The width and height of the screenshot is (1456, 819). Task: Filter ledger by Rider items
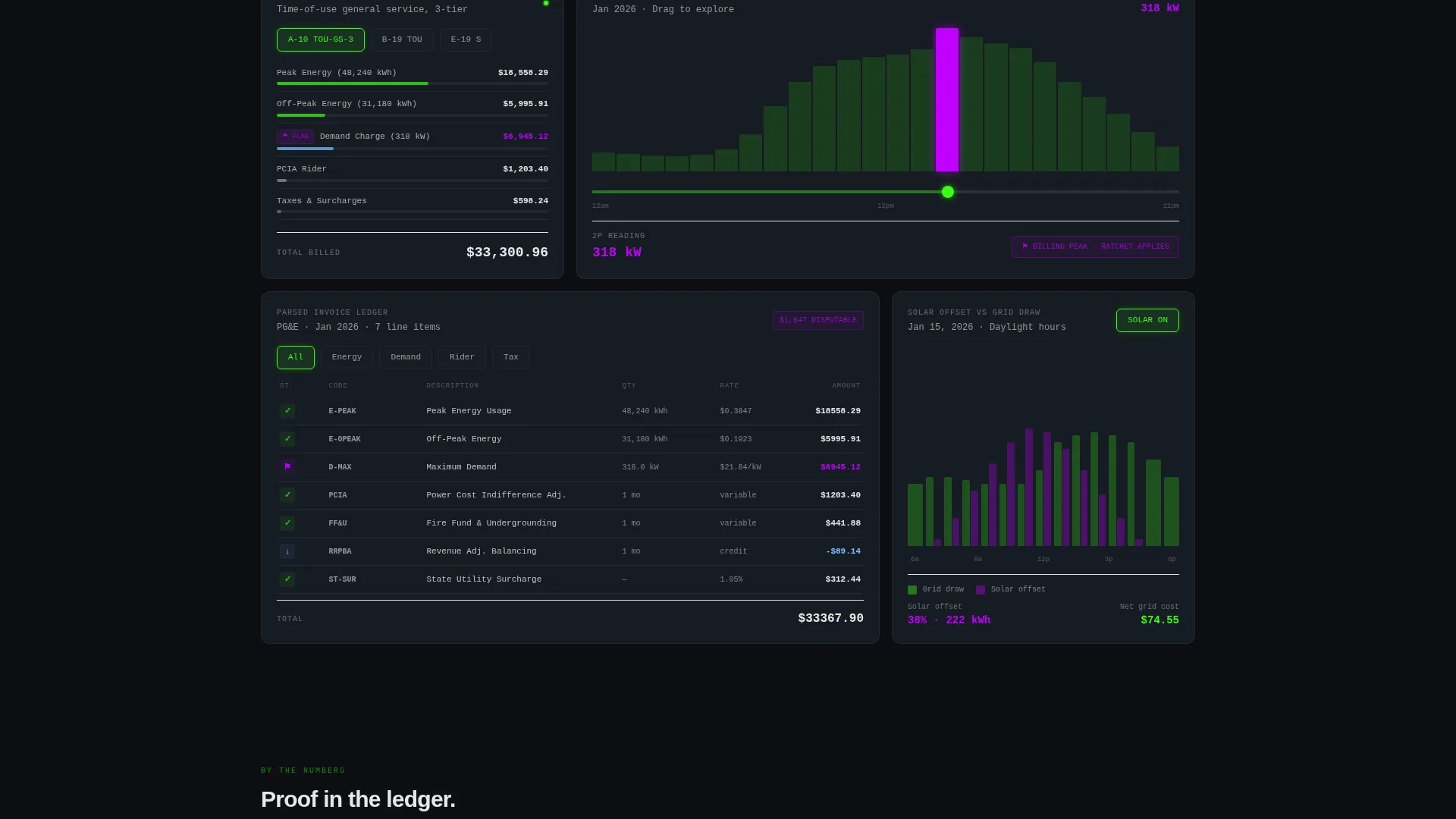[x=462, y=357]
